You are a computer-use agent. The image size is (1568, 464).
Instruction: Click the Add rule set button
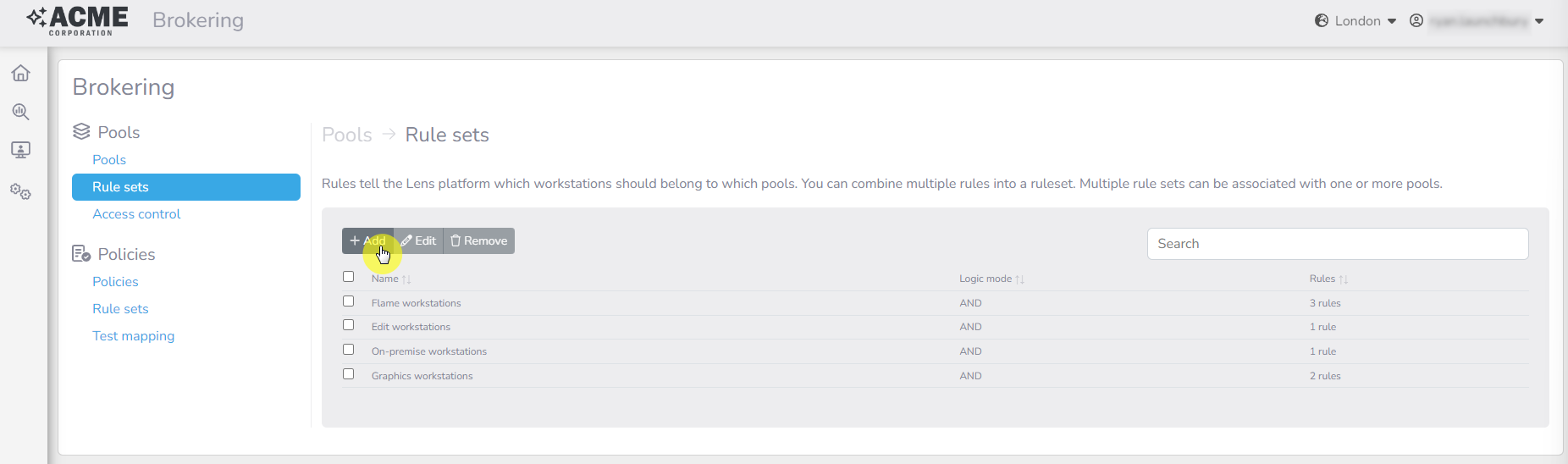tap(367, 241)
